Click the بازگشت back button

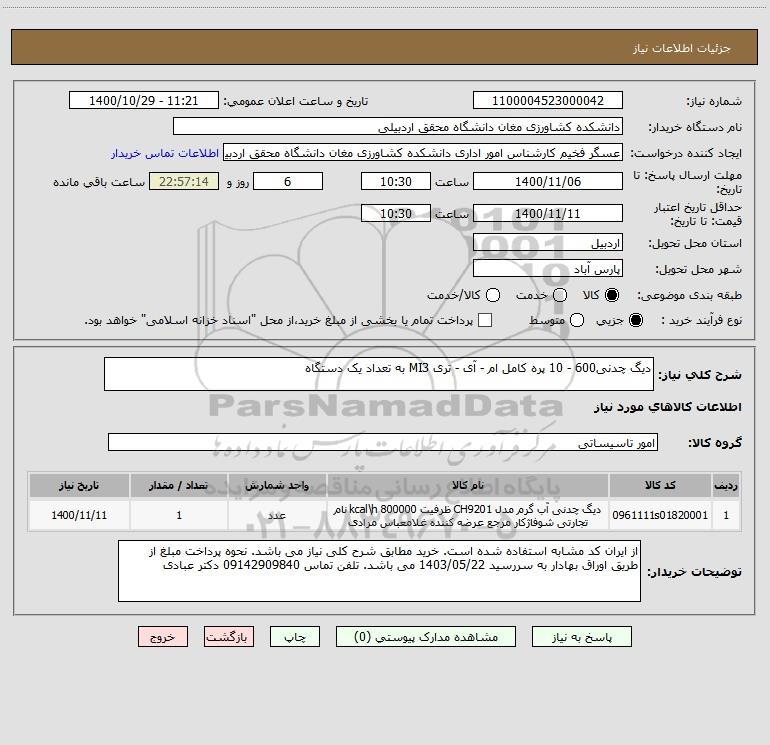[x=229, y=637]
